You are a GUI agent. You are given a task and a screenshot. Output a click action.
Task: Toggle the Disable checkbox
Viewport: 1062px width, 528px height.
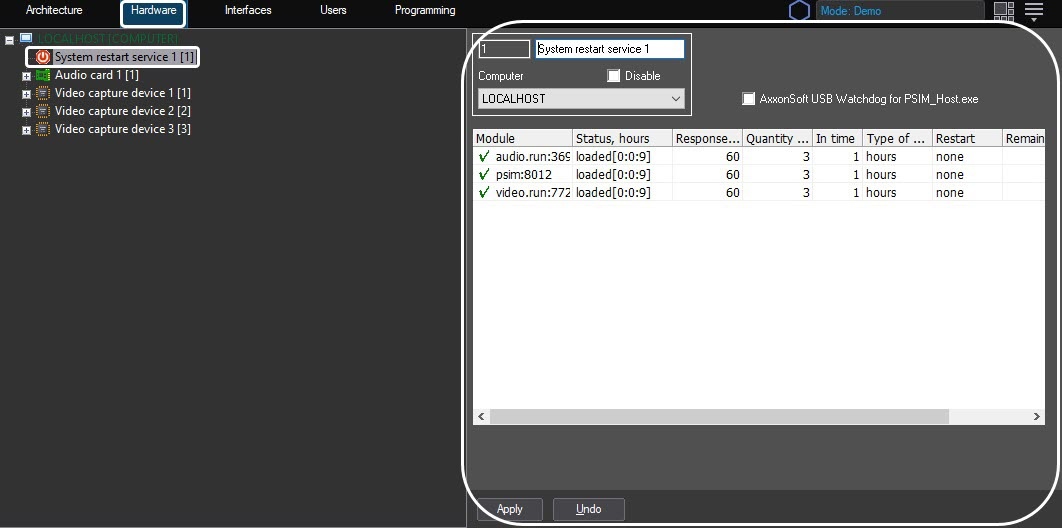(614, 76)
